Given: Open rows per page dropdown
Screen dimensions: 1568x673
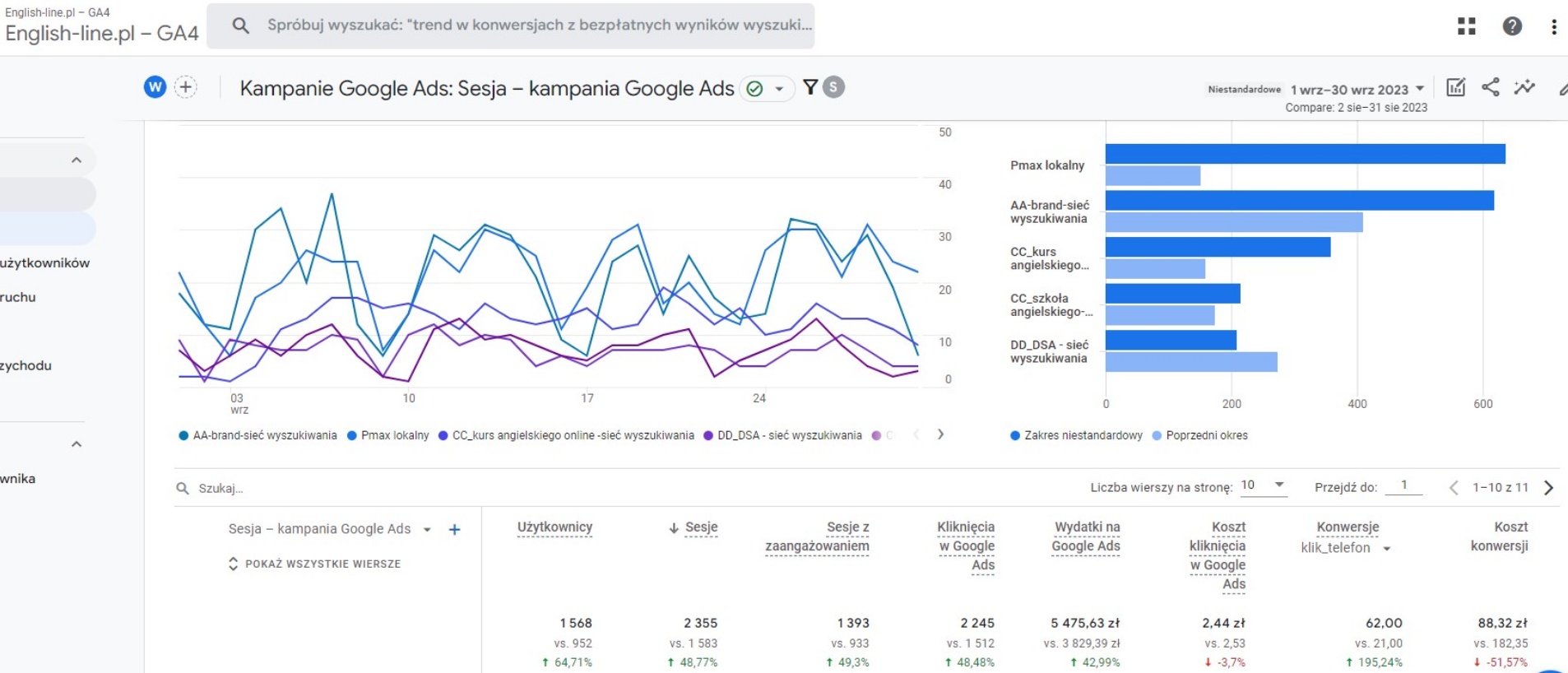Looking at the screenshot, I should (1263, 485).
